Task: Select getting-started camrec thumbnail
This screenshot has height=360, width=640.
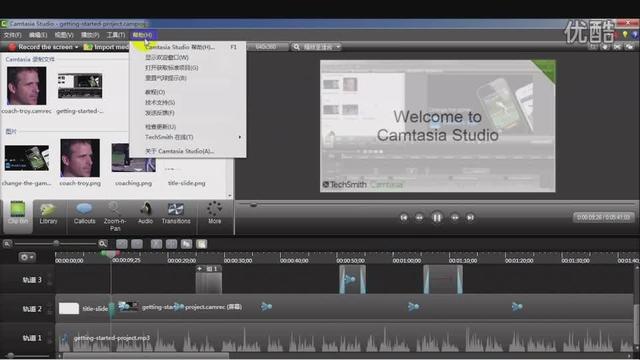Action: coord(80,86)
